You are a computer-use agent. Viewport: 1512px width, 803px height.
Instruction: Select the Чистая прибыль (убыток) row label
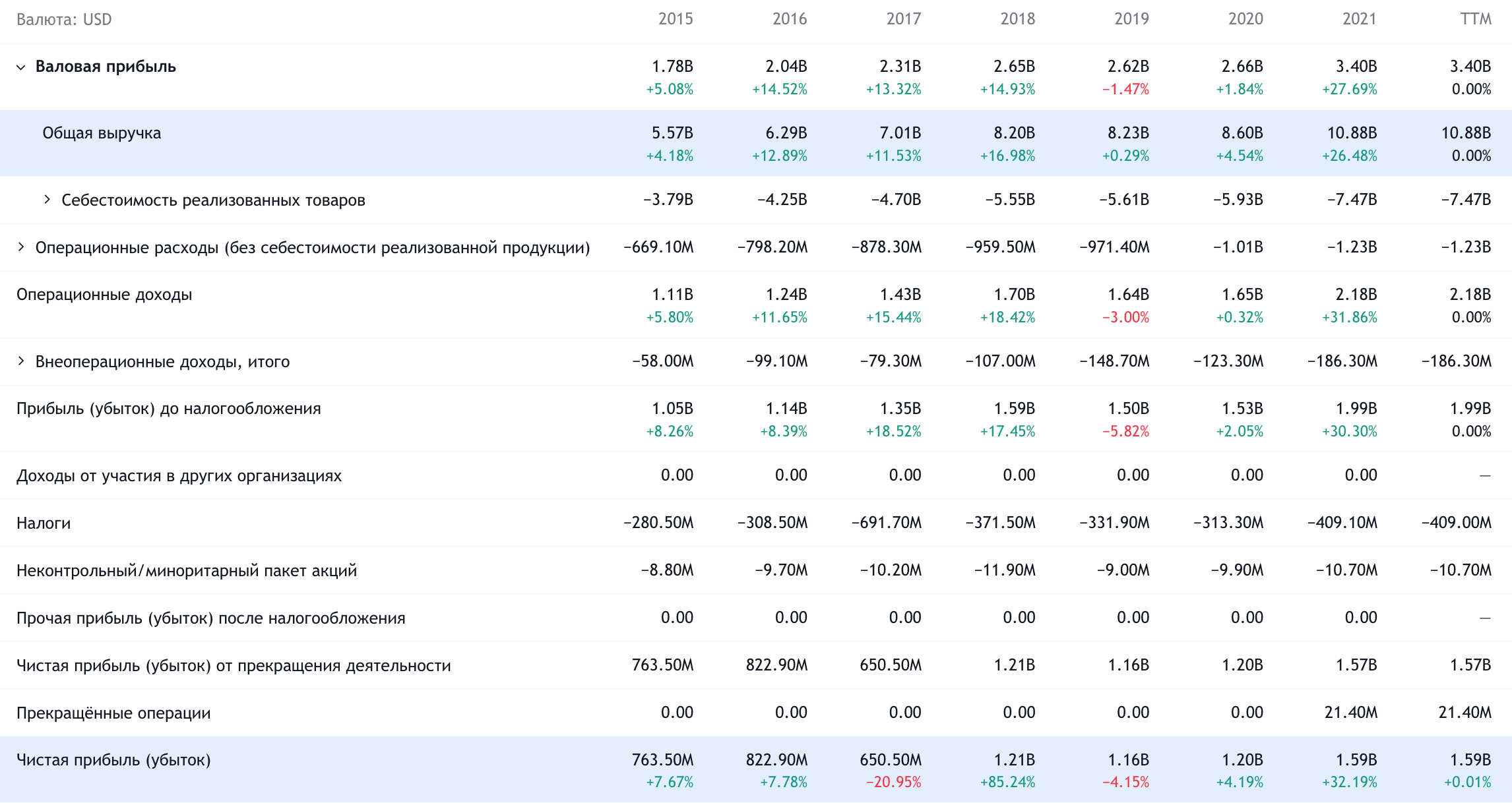point(113,760)
